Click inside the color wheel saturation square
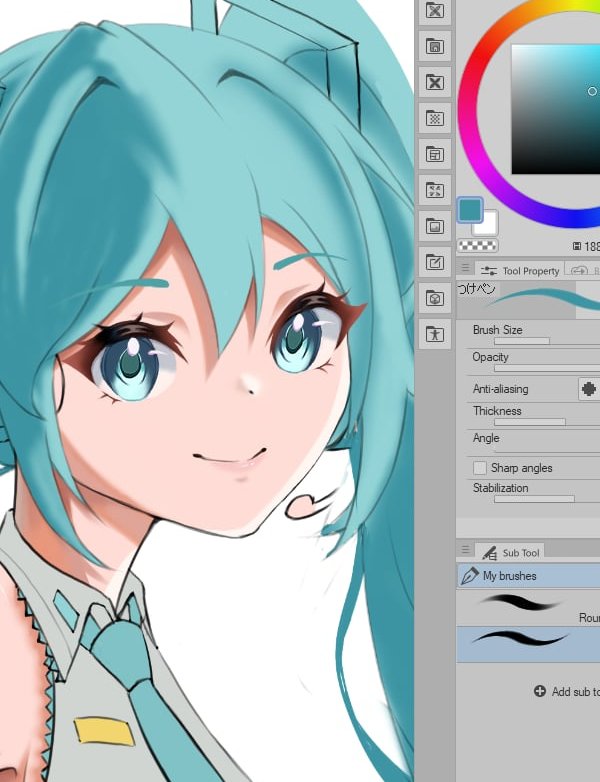 pos(556,109)
